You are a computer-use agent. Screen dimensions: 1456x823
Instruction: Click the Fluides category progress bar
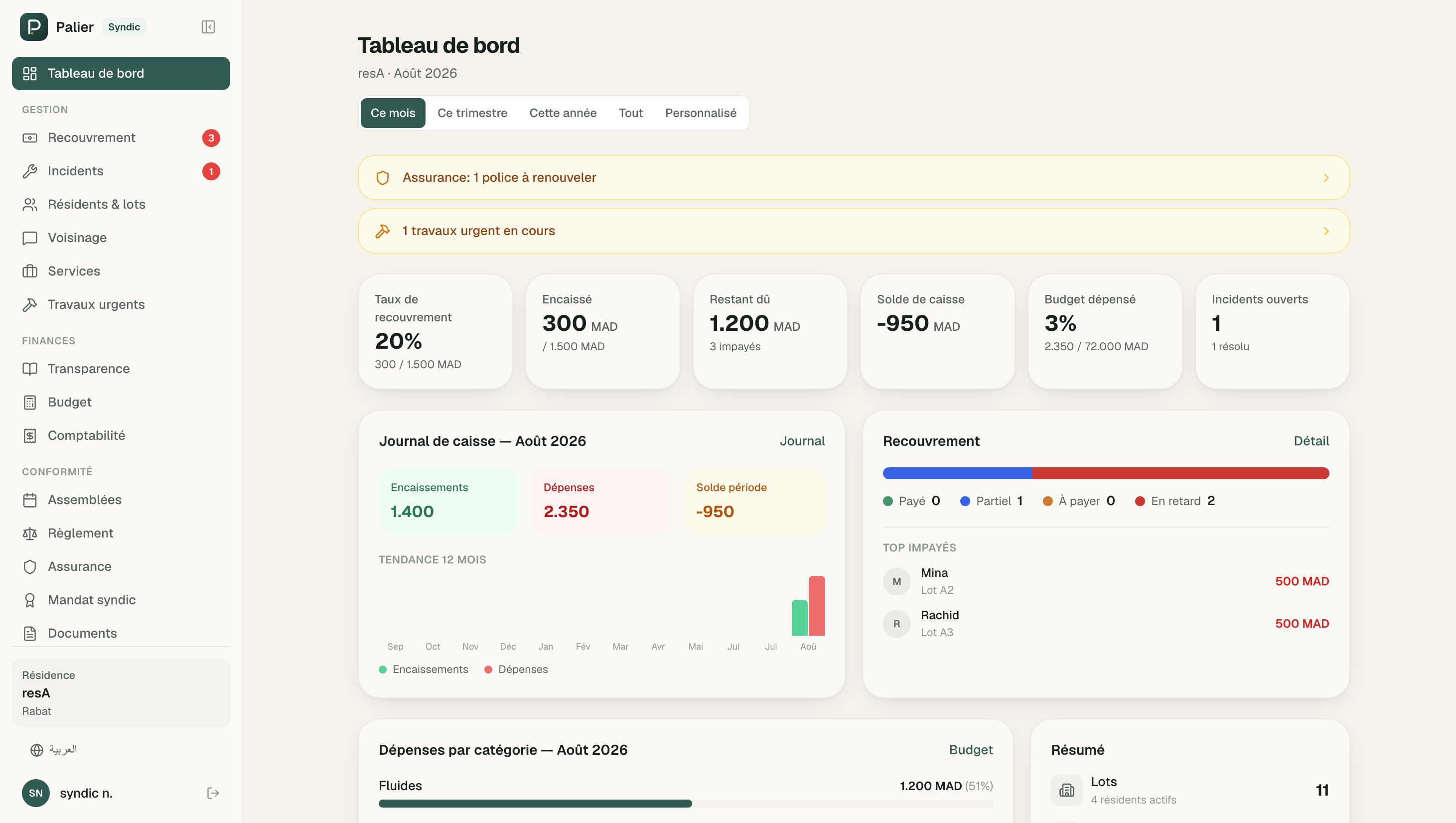[686, 804]
